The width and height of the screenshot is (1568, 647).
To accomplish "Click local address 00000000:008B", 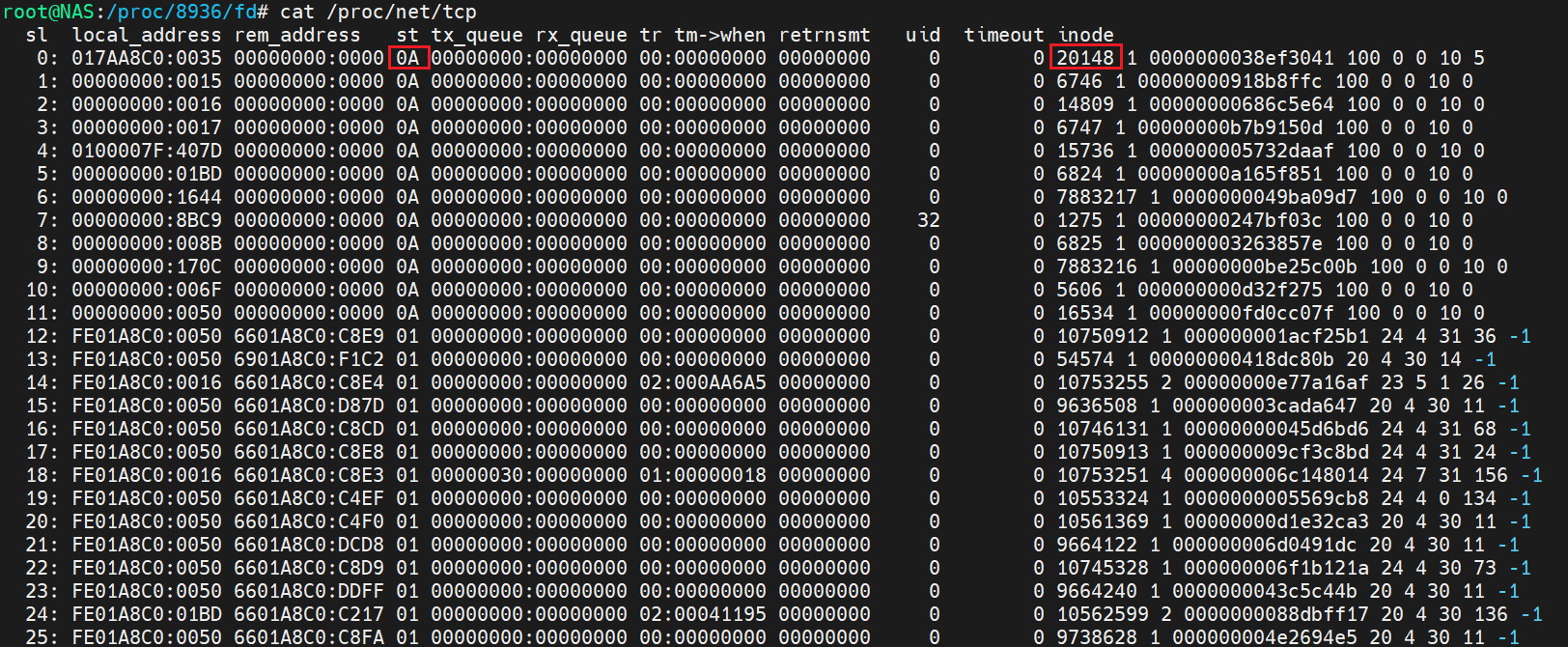I will click(x=147, y=243).
